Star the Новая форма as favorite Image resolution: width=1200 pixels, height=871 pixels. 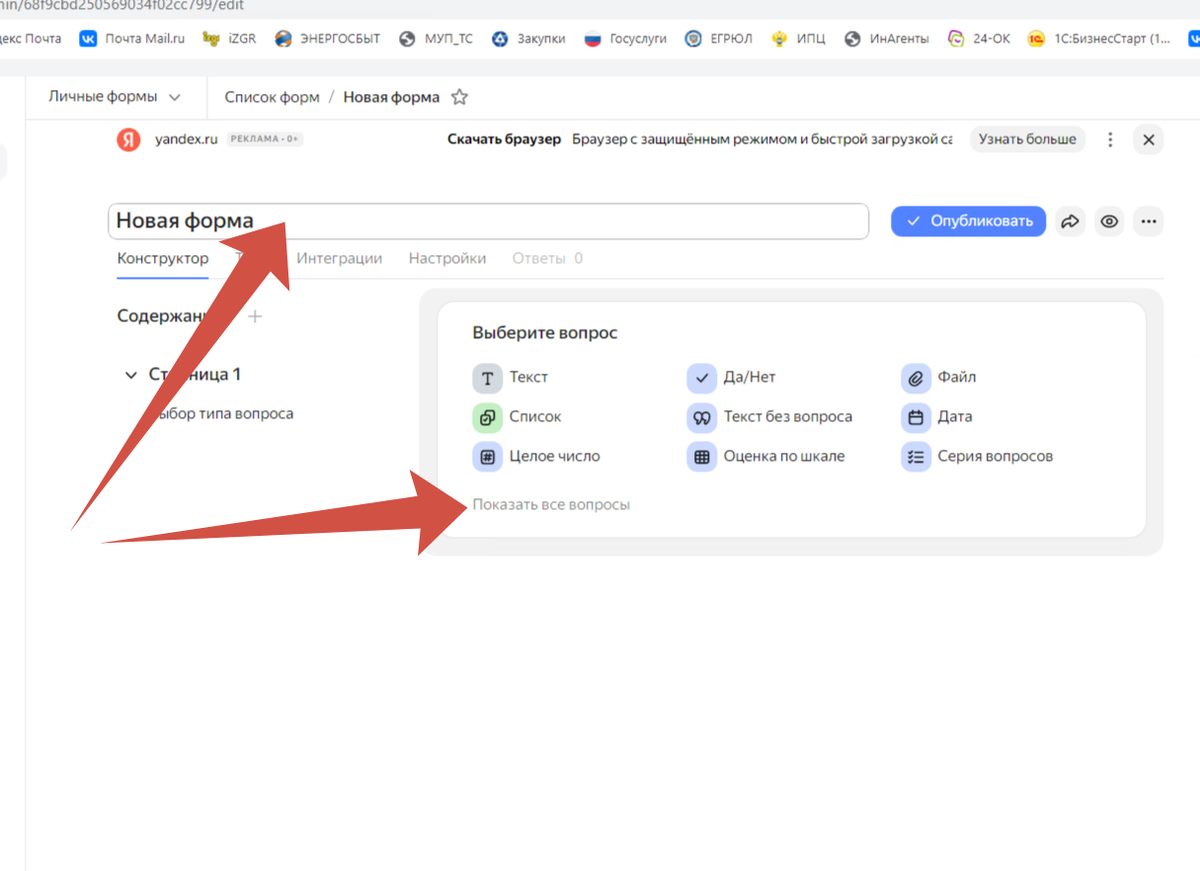click(459, 97)
